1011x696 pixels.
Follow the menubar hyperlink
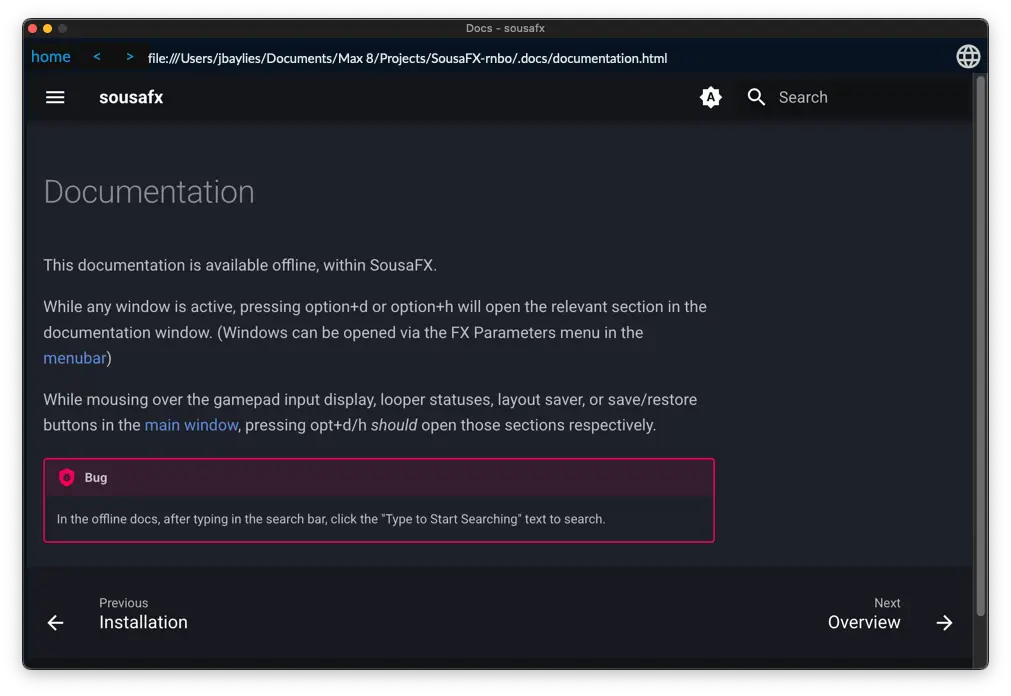(74, 358)
